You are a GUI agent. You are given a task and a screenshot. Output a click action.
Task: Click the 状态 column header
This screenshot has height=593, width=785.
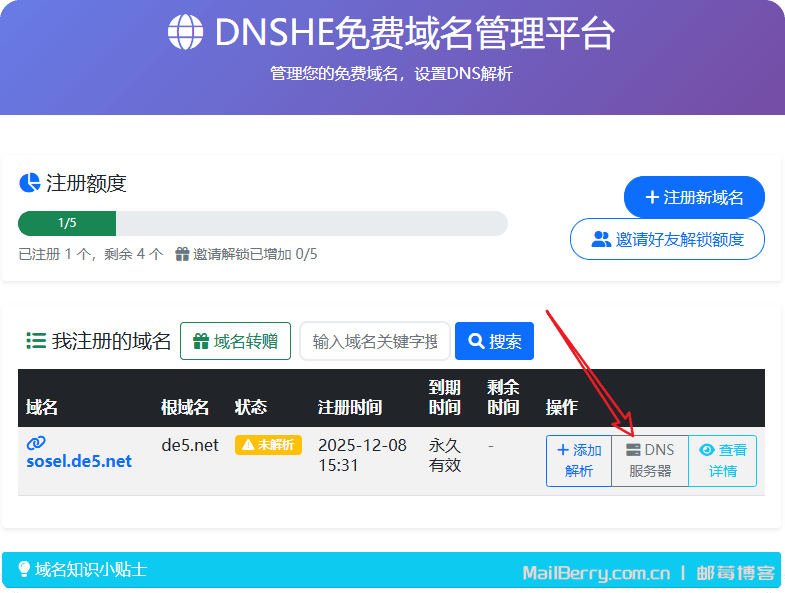pos(251,407)
